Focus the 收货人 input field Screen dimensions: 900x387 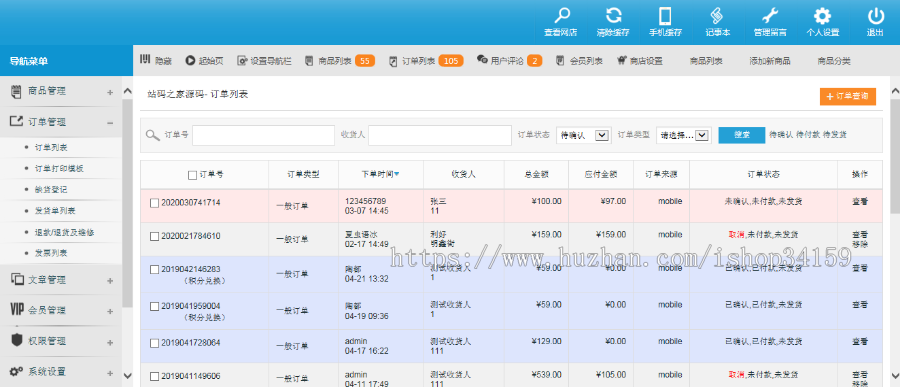click(440, 136)
